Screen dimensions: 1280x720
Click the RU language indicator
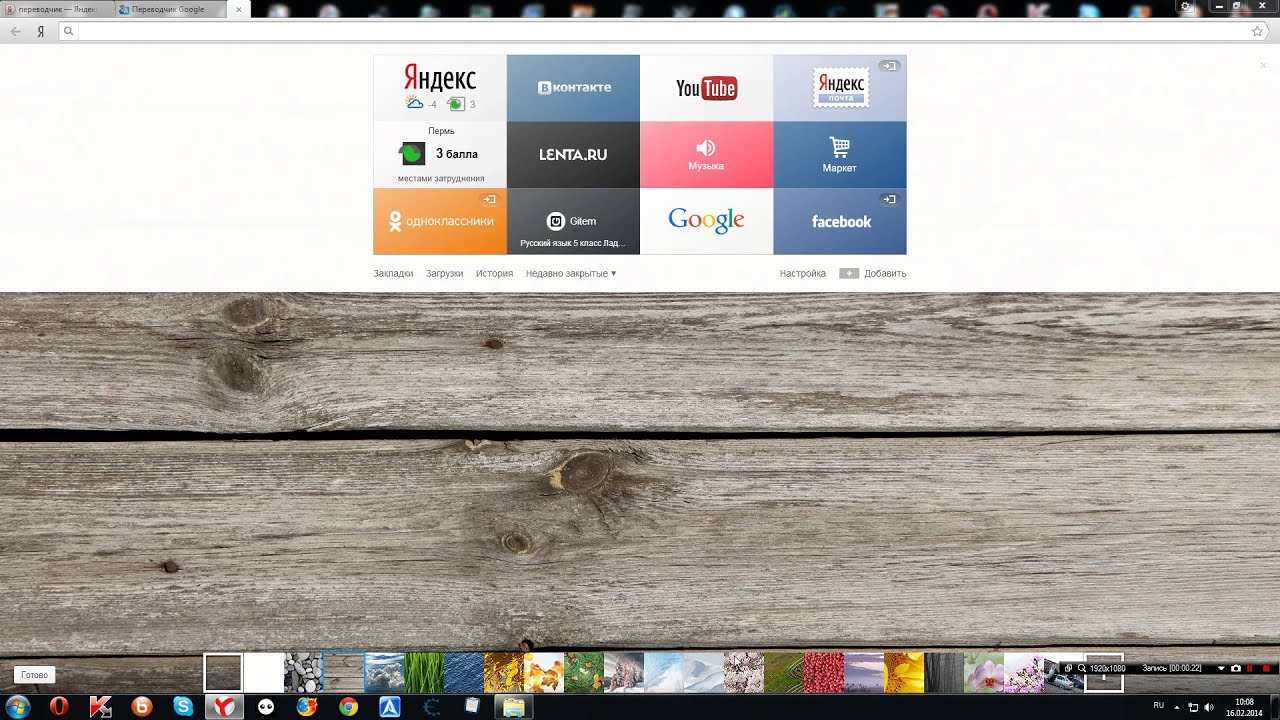(x=1159, y=705)
